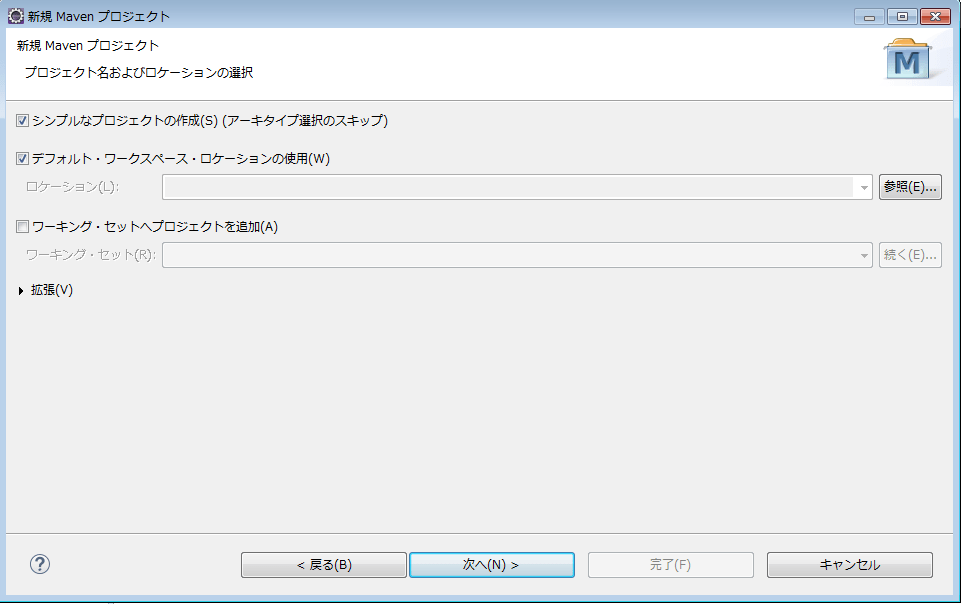Close the 新規 Maven プロジェクト dialog
Image resolution: width=961 pixels, height=604 pixels.
(935, 17)
